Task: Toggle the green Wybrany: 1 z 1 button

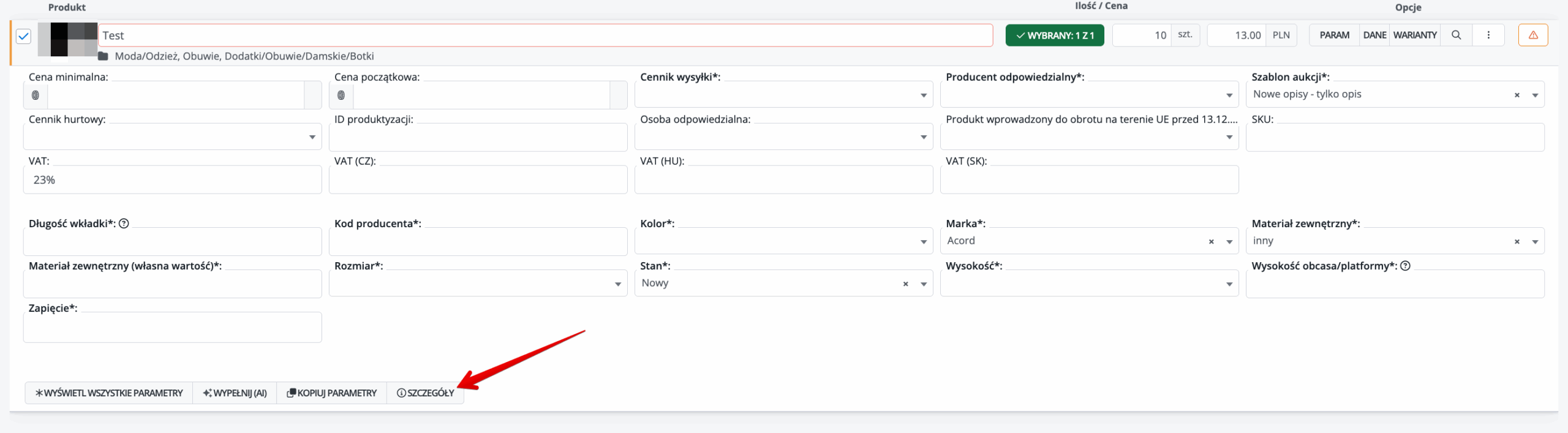Action: pyautogui.click(x=1054, y=36)
